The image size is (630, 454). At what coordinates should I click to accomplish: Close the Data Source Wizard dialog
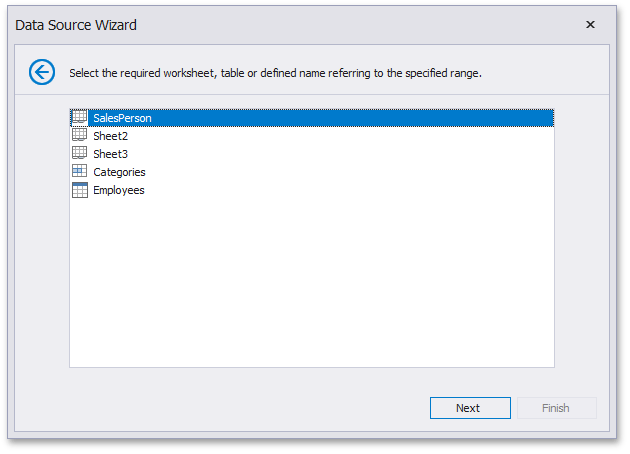pos(590,25)
